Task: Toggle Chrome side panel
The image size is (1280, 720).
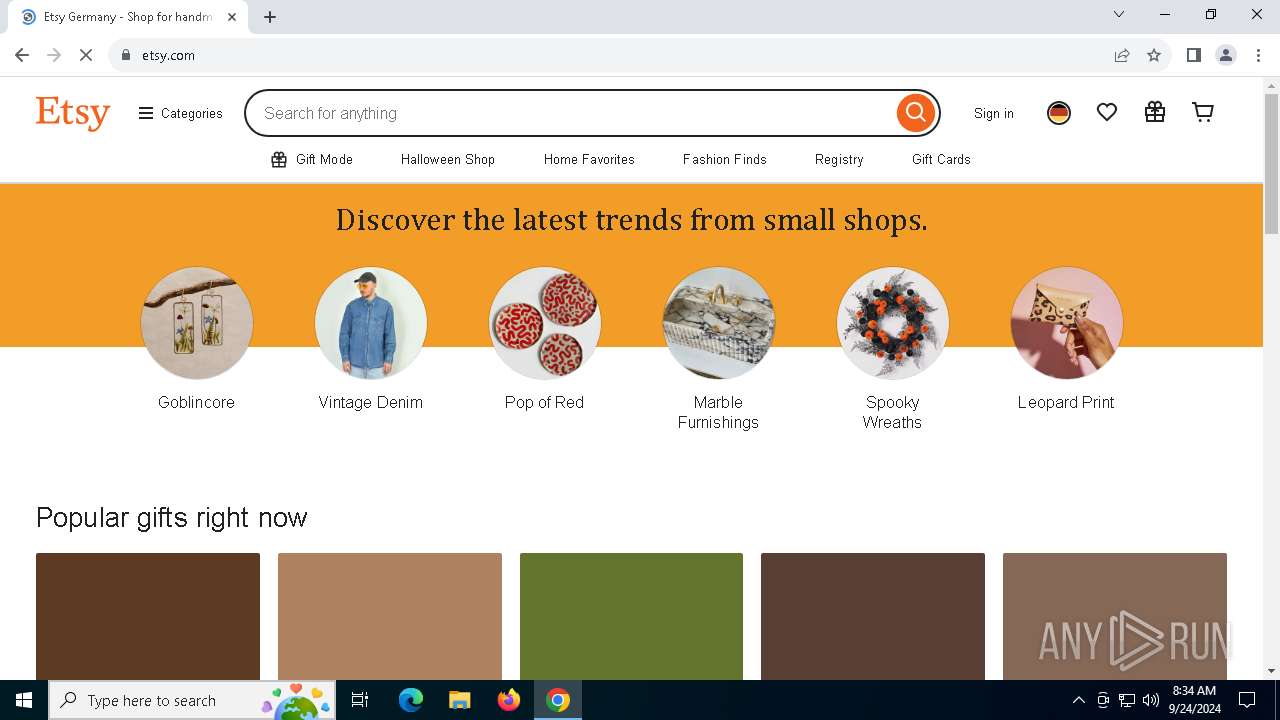Action: [1193, 55]
